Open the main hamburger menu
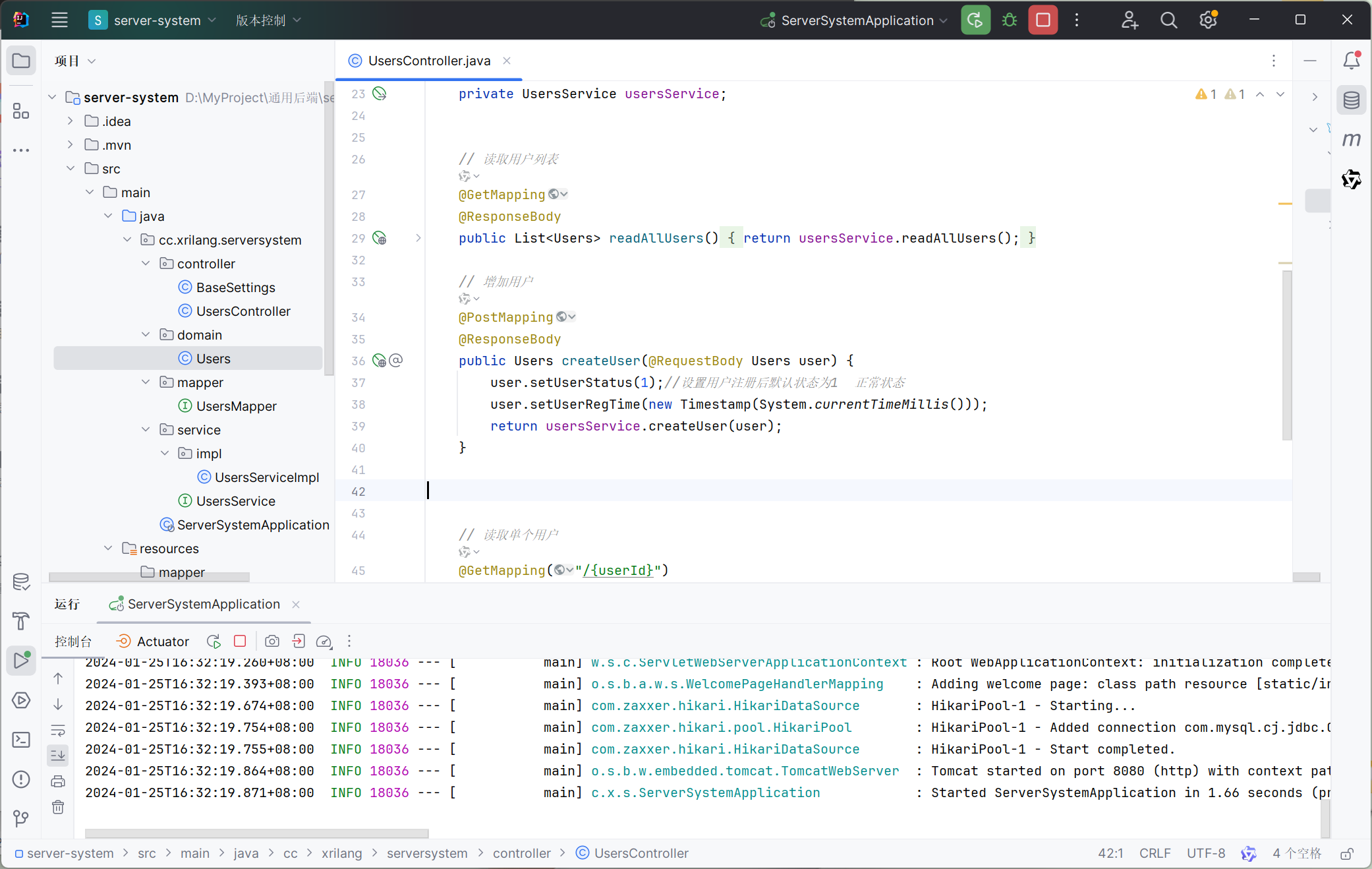 (59, 20)
